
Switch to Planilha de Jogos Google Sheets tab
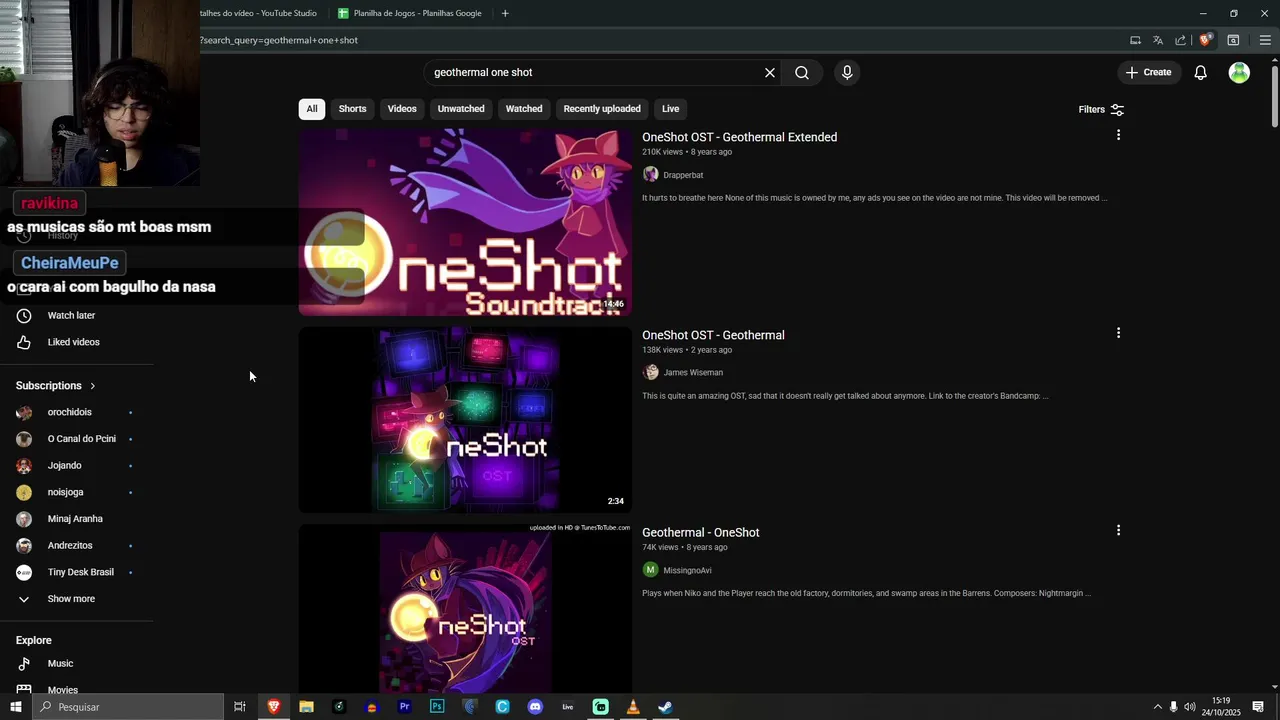click(410, 13)
